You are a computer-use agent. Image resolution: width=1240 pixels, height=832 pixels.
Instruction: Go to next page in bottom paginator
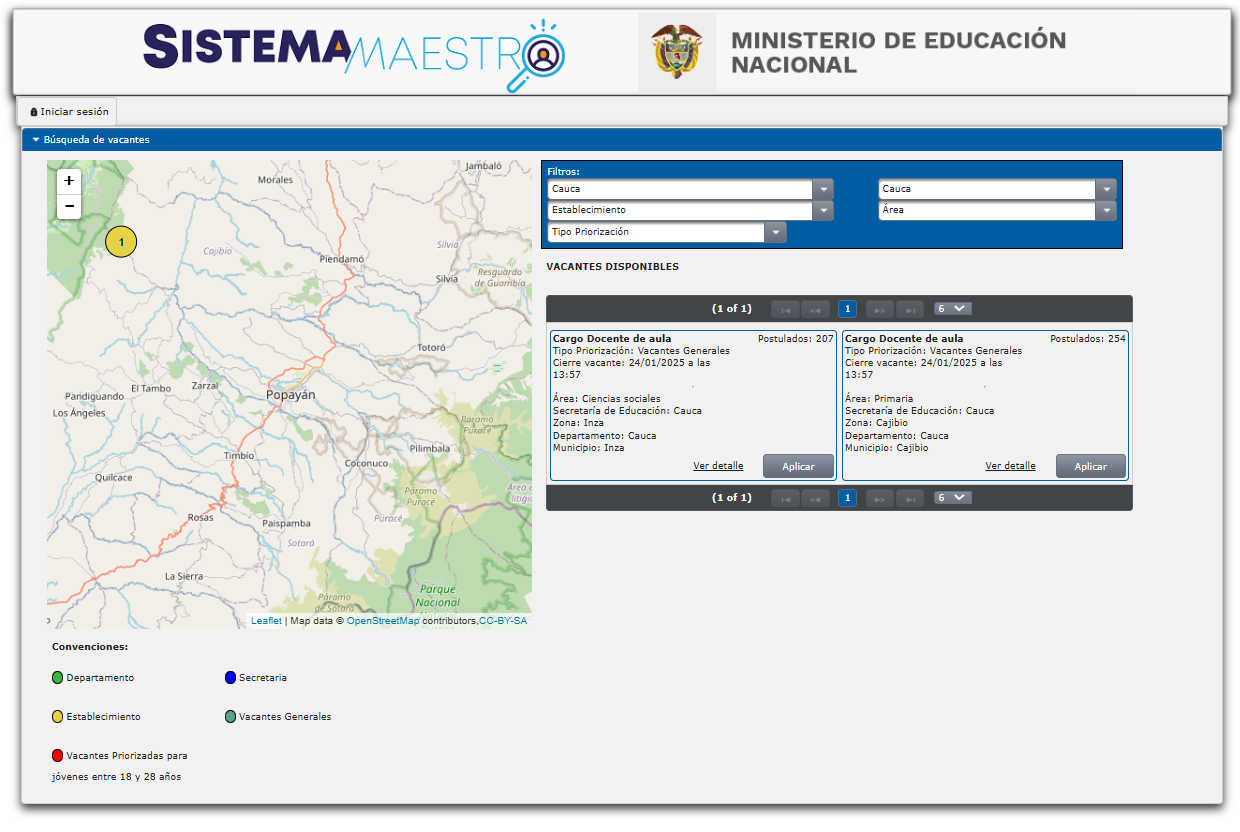(x=880, y=498)
